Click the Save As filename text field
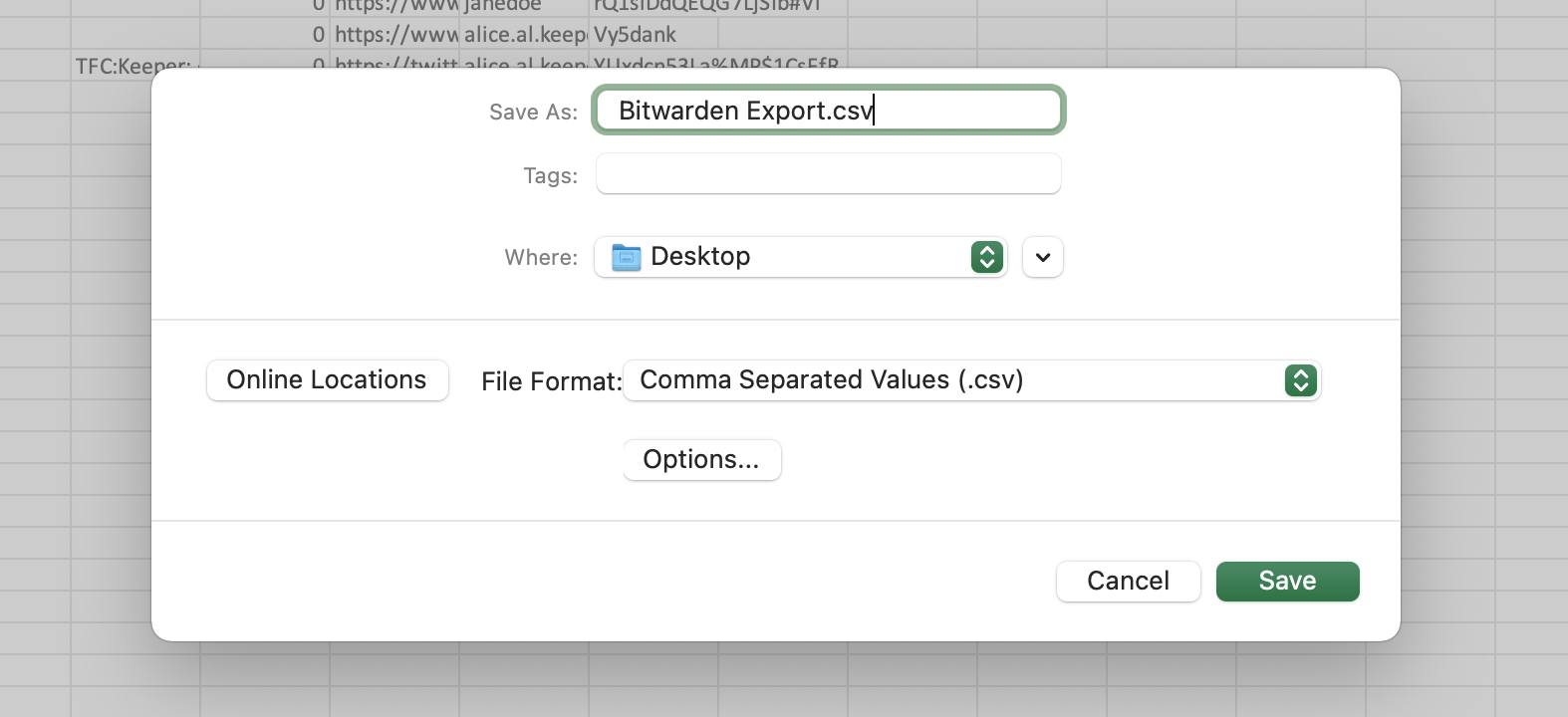Image resolution: width=1568 pixels, height=717 pixels. (828, 110)
